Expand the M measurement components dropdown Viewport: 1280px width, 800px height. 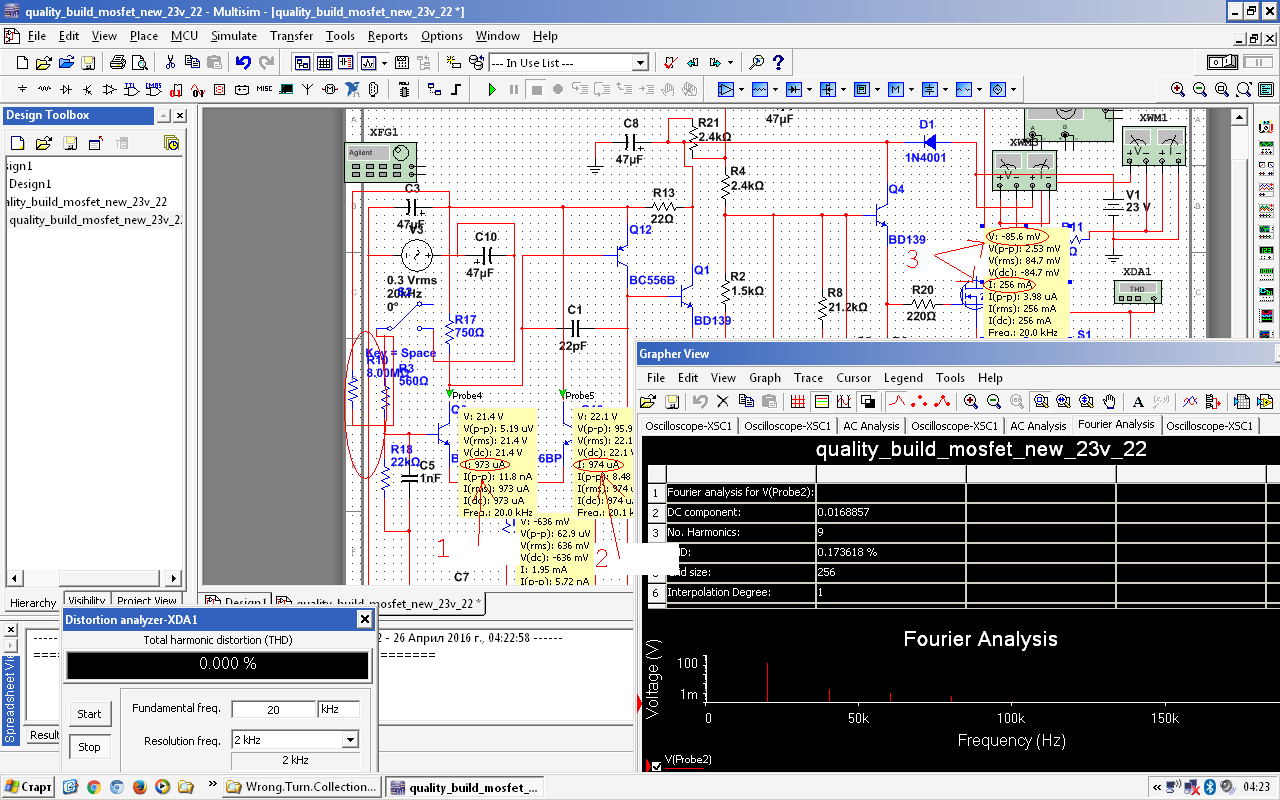911,89
